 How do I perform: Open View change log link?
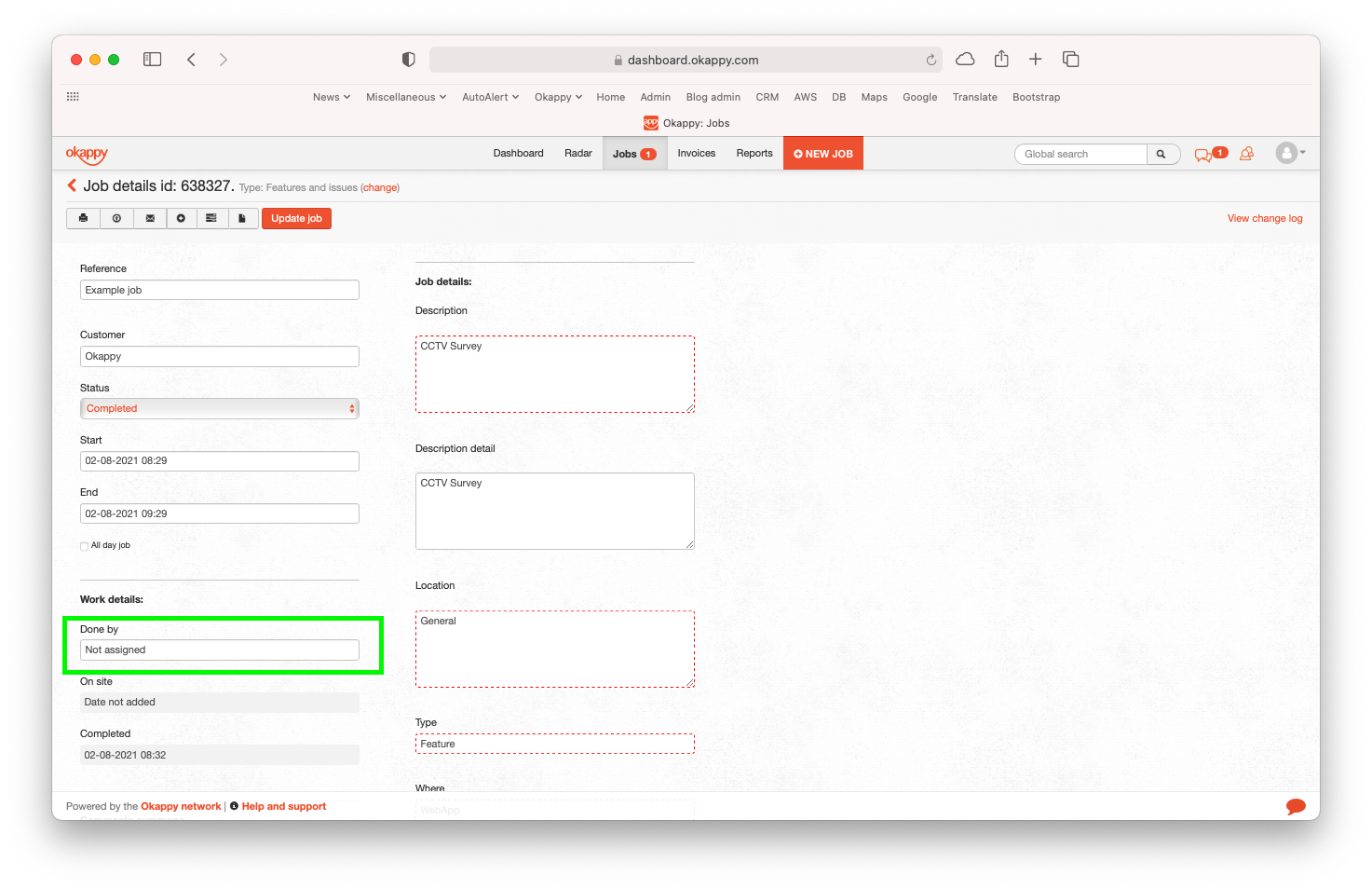(x=1265, y=218)
